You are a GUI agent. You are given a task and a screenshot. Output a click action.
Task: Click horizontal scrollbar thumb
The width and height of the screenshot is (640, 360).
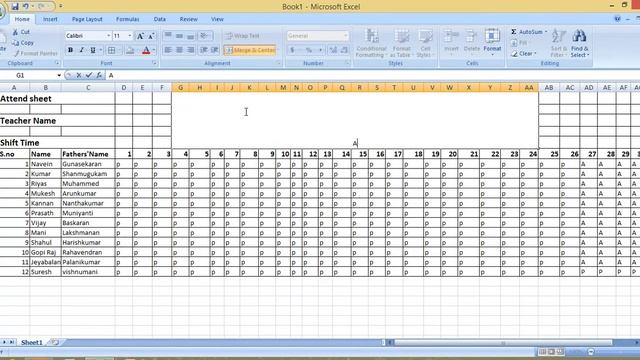(503, 342)
